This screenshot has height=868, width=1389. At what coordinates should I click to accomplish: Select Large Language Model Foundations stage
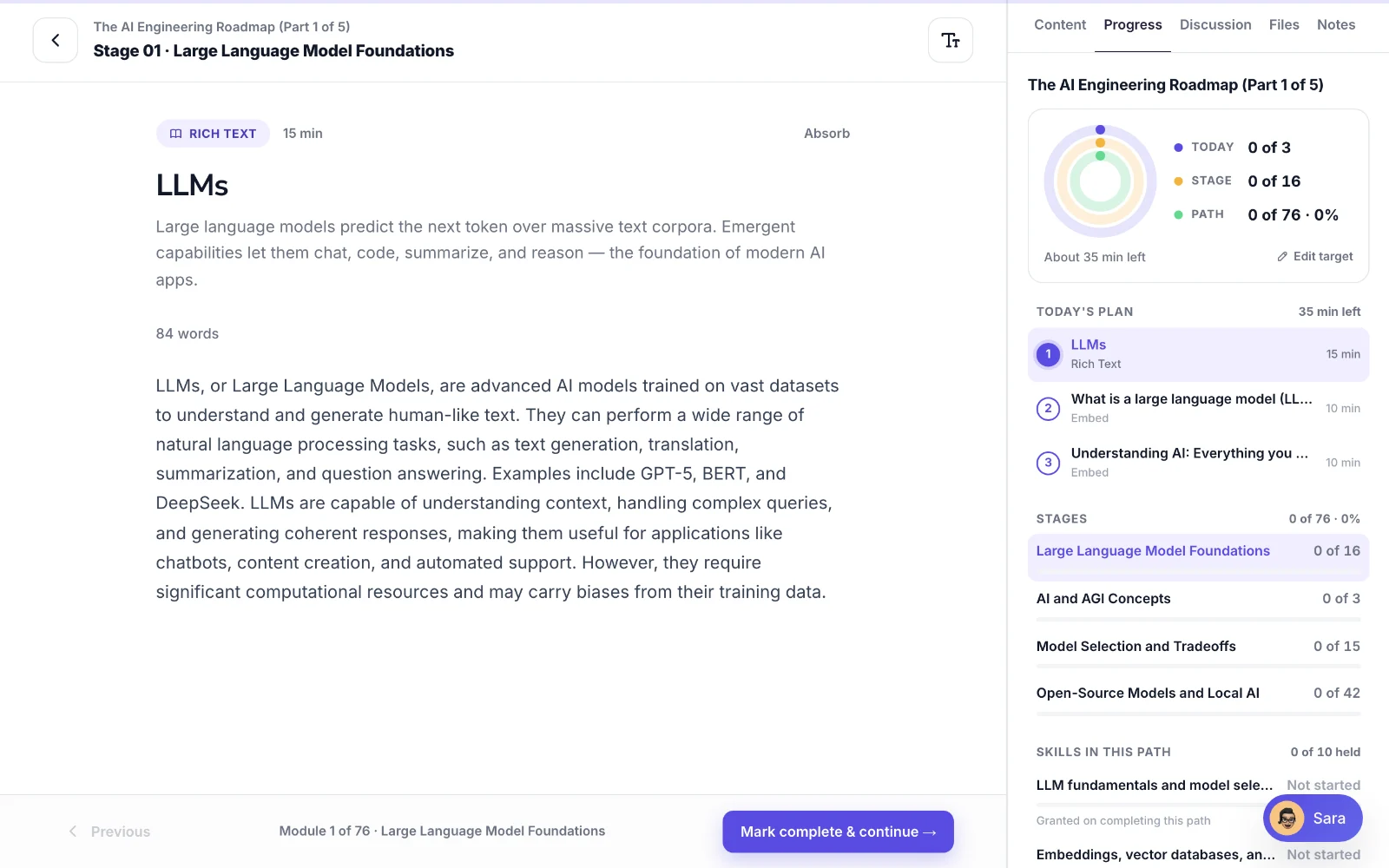pyautogui.click(x=1198, y=557)
